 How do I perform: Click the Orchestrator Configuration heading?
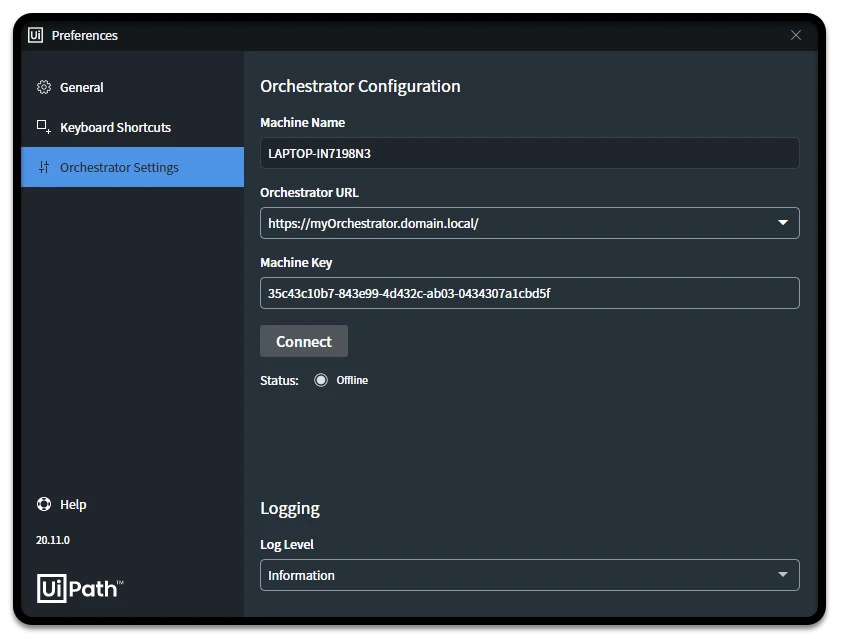360,86
